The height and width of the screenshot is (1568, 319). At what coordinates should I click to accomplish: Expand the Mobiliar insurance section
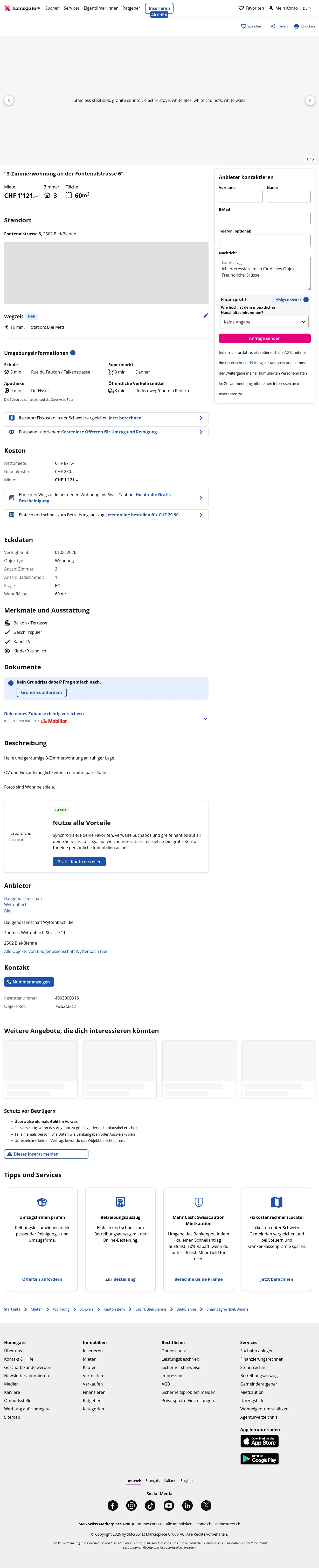click(x=205, y=719)
